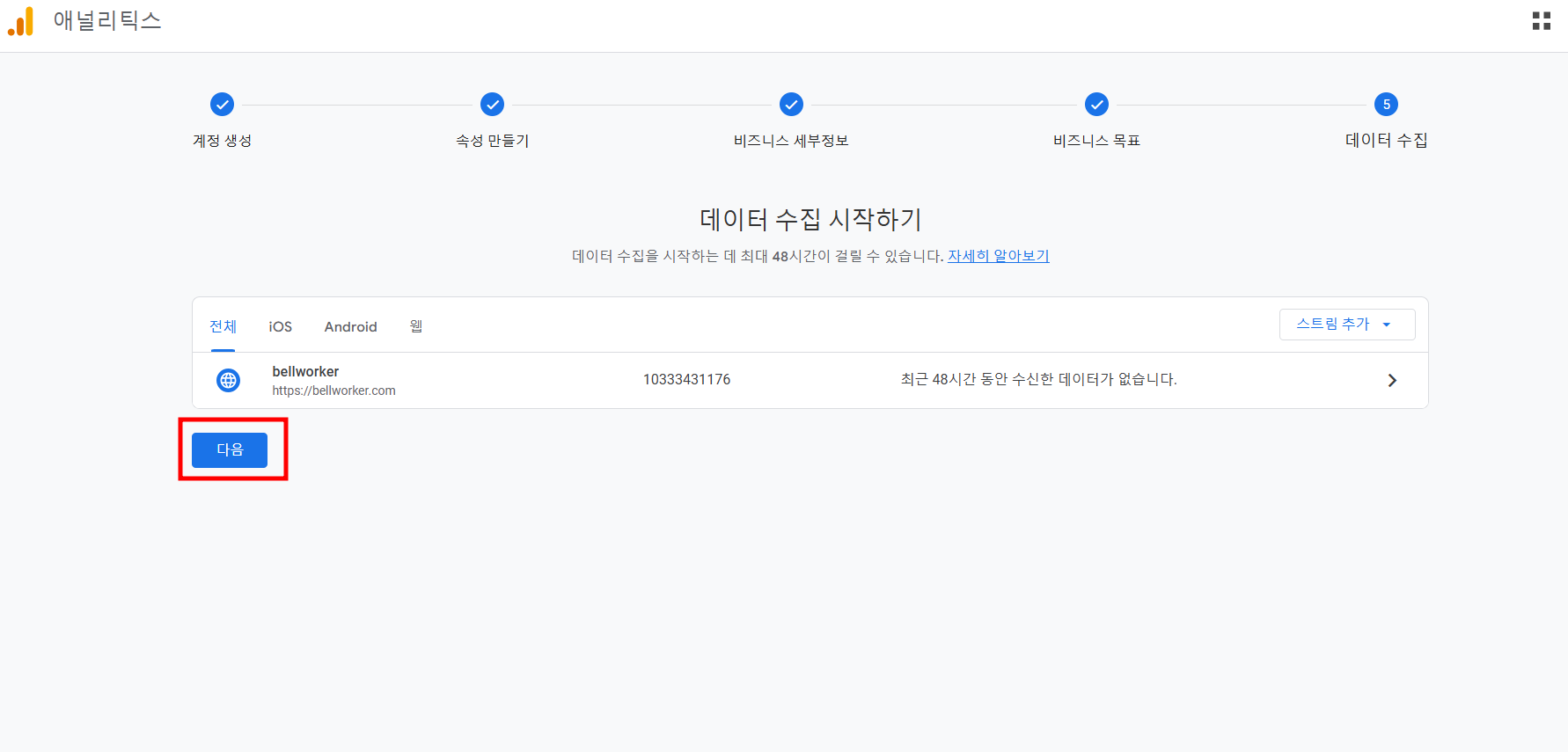The width and height of the screenshot is (1568, 752).
Task: Select the 전체 tab
Action: (x=223, y=326)
